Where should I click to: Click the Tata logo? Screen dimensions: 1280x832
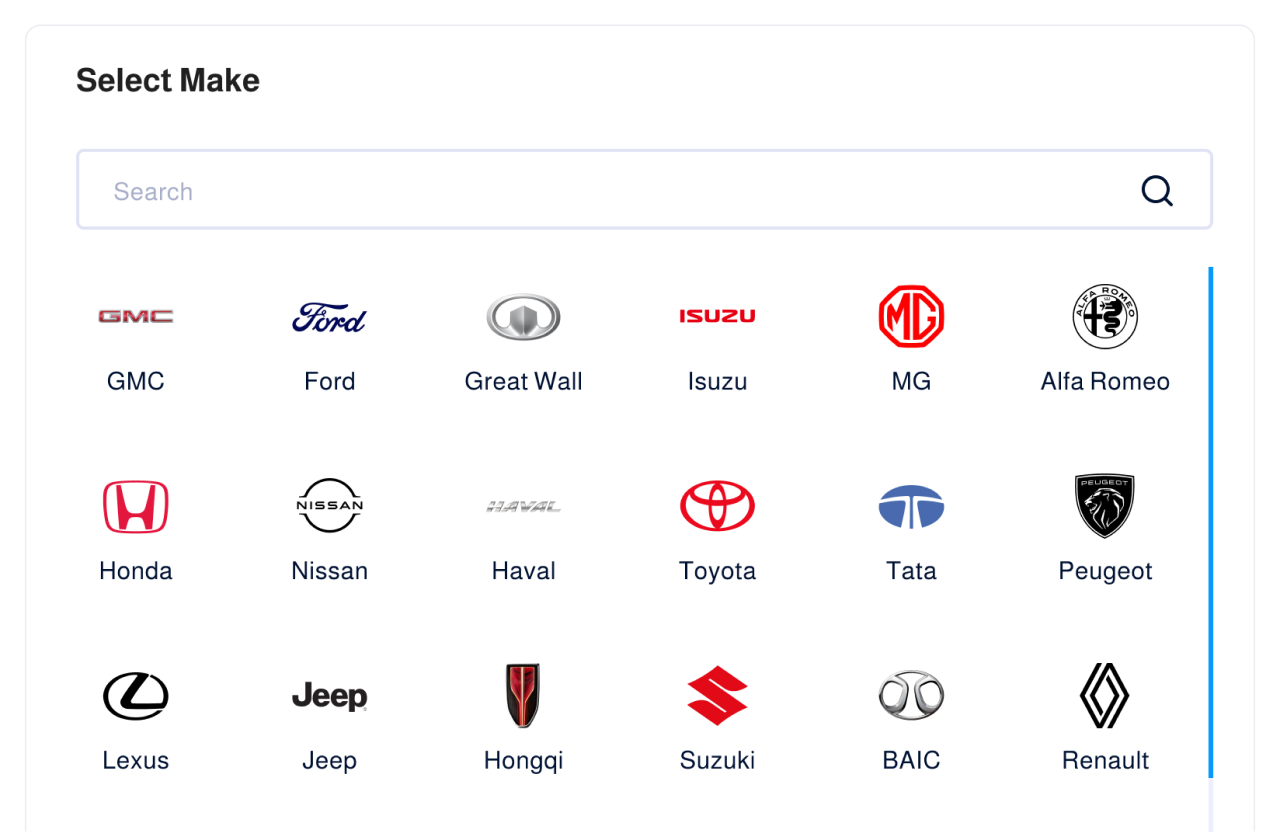pyautogui.click(x=911, y=506)
